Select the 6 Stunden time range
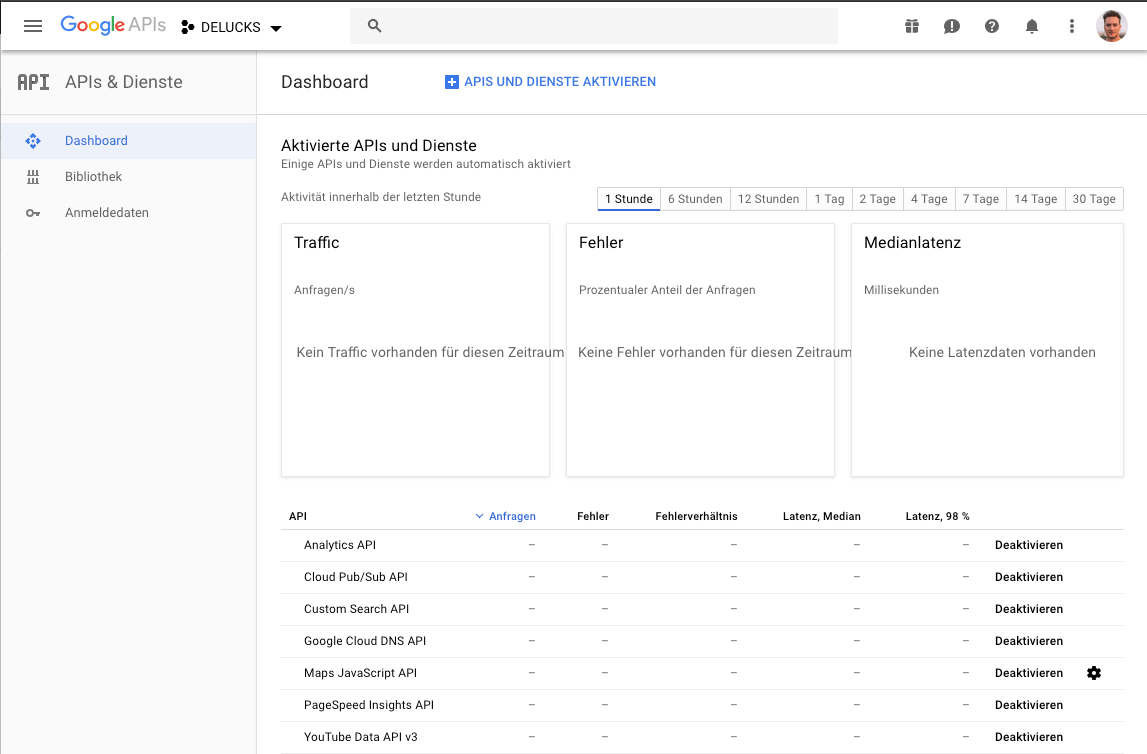 tap(695, 199)
